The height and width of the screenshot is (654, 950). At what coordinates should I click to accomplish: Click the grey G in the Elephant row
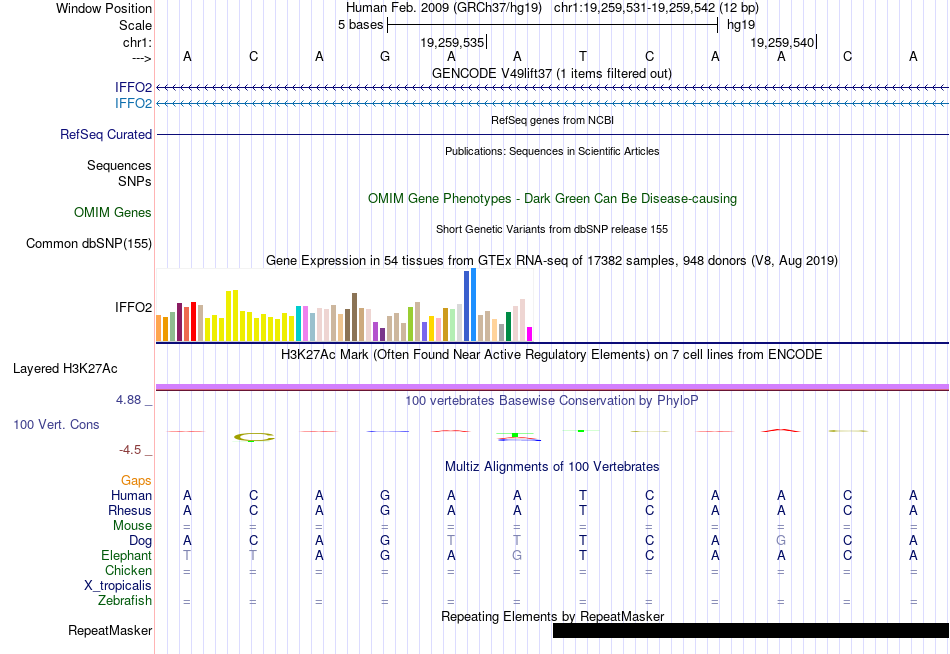coord(517,555)
